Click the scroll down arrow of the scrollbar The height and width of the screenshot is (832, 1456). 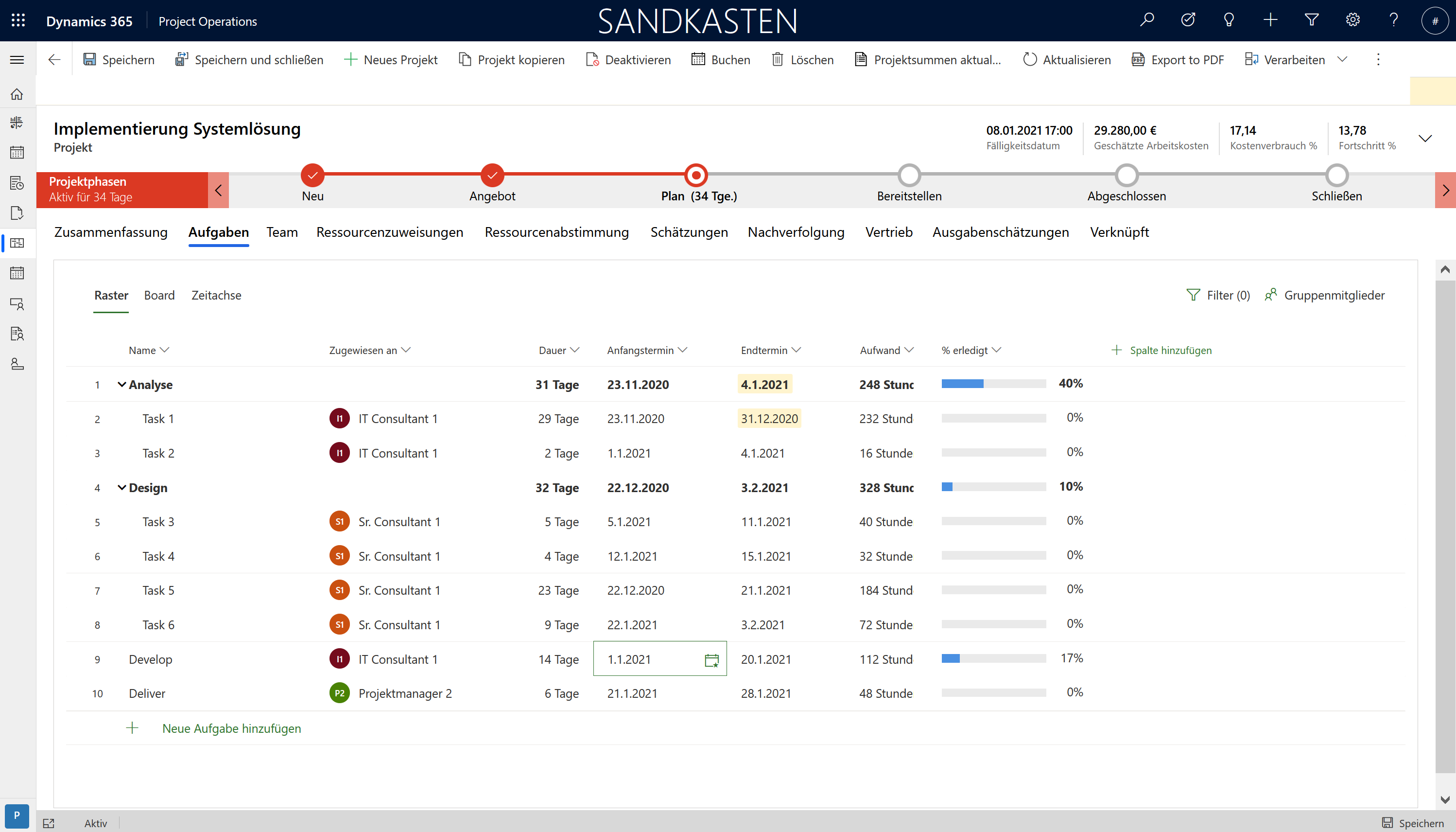pyautogui.click(x=1445, y=799)
